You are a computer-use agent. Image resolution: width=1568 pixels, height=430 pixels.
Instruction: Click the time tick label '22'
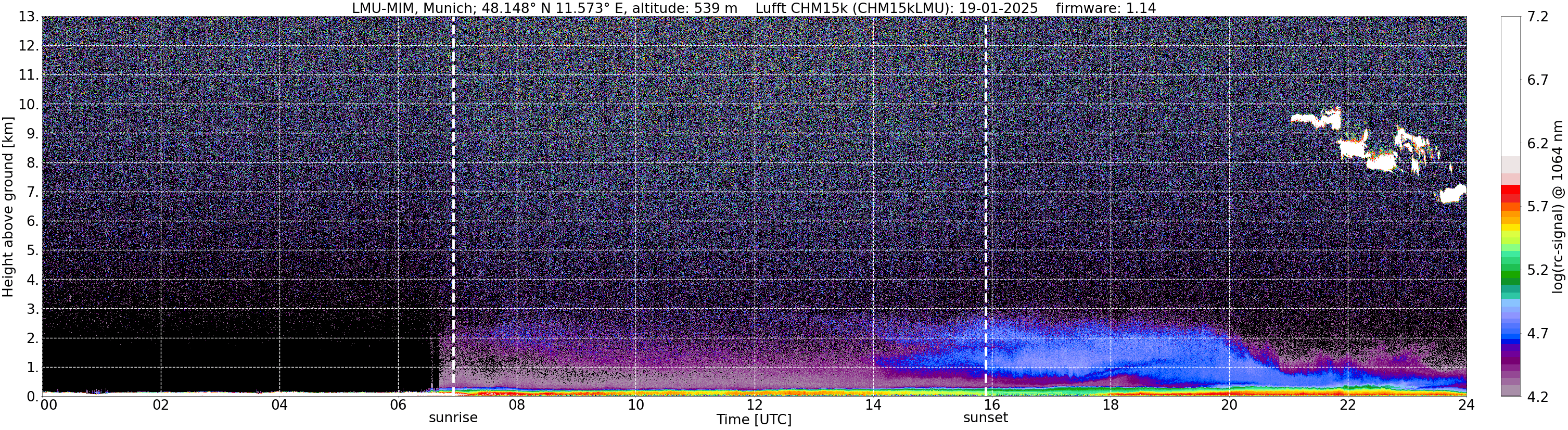(1348, 405)
